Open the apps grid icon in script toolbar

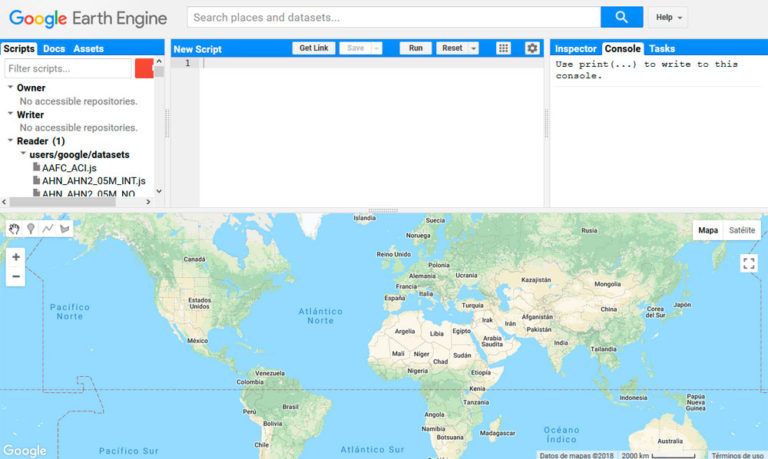click(503, 48)
